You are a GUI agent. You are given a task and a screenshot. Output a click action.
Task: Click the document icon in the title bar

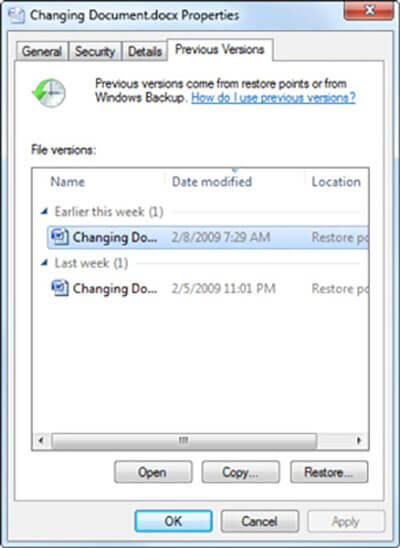(x=16, y=16)
